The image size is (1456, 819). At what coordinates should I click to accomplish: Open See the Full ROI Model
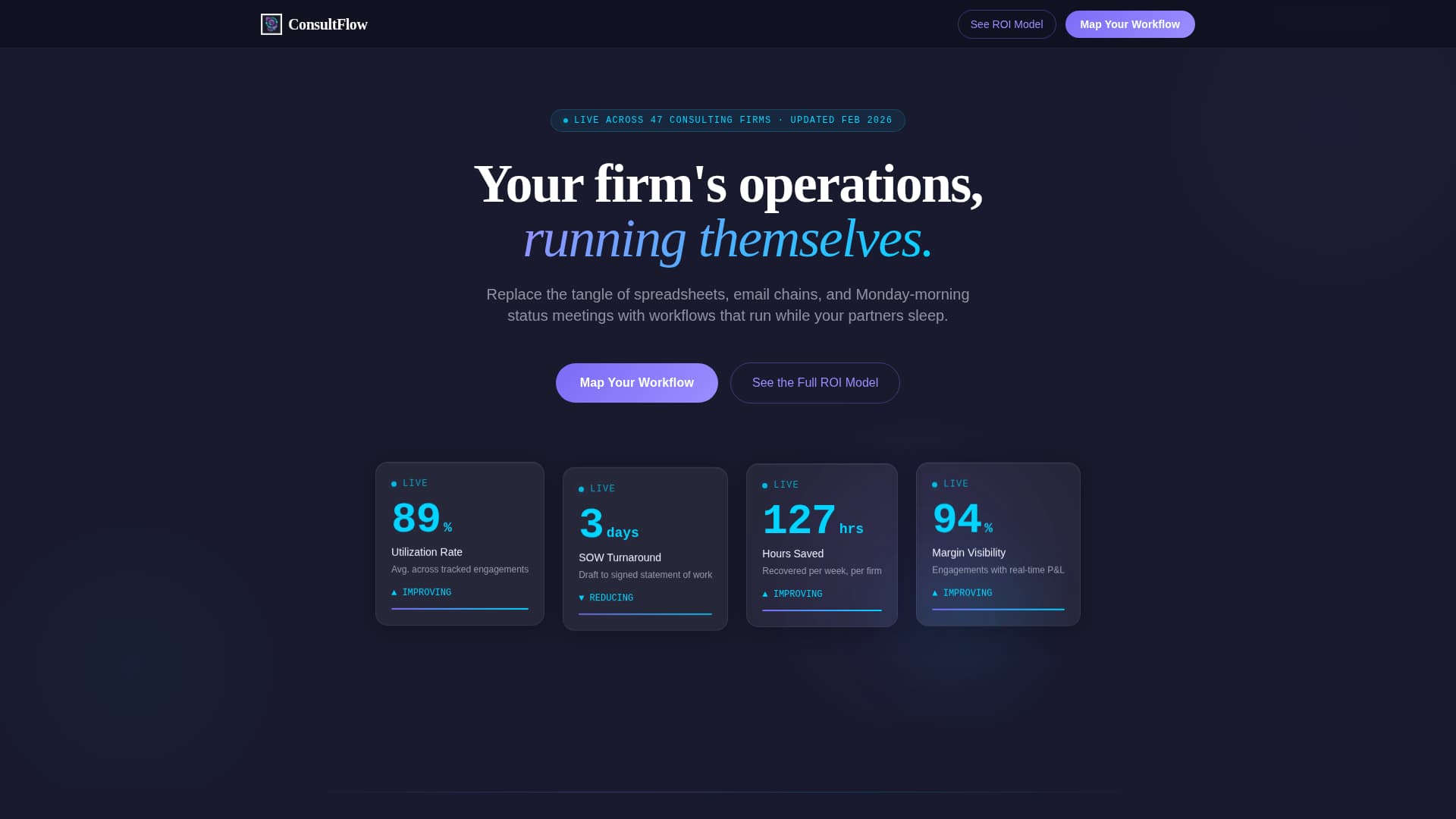point(815,383)
